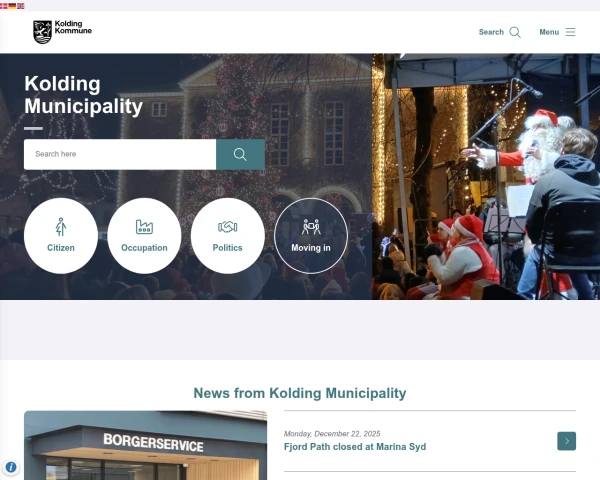The width and height of the screenshot is (600, 480).
Task: Open the hamburger Menu in the header
Action: coord(557,32)
